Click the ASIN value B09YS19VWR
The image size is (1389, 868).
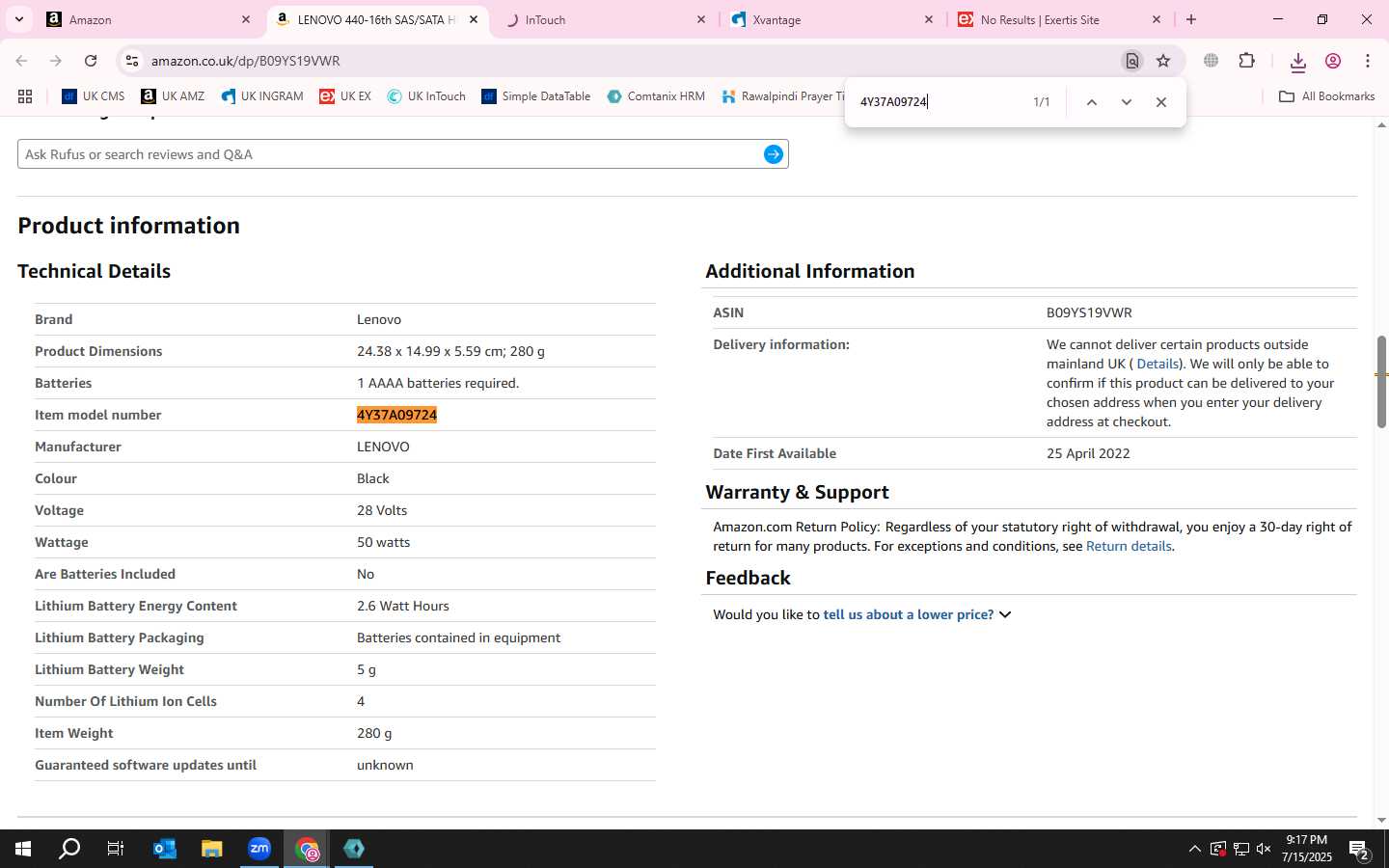pyautogui.click(x=1089, y=312)
